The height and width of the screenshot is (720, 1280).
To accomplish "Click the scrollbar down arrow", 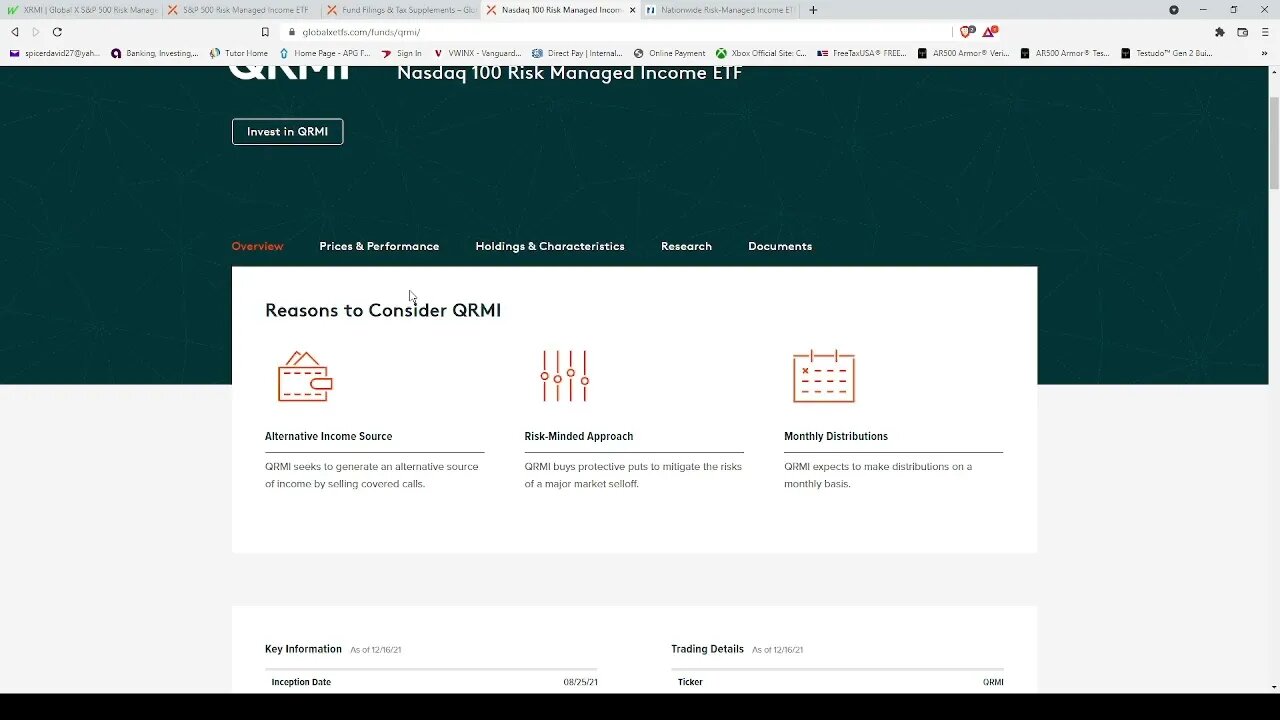I will (1274, 687).
